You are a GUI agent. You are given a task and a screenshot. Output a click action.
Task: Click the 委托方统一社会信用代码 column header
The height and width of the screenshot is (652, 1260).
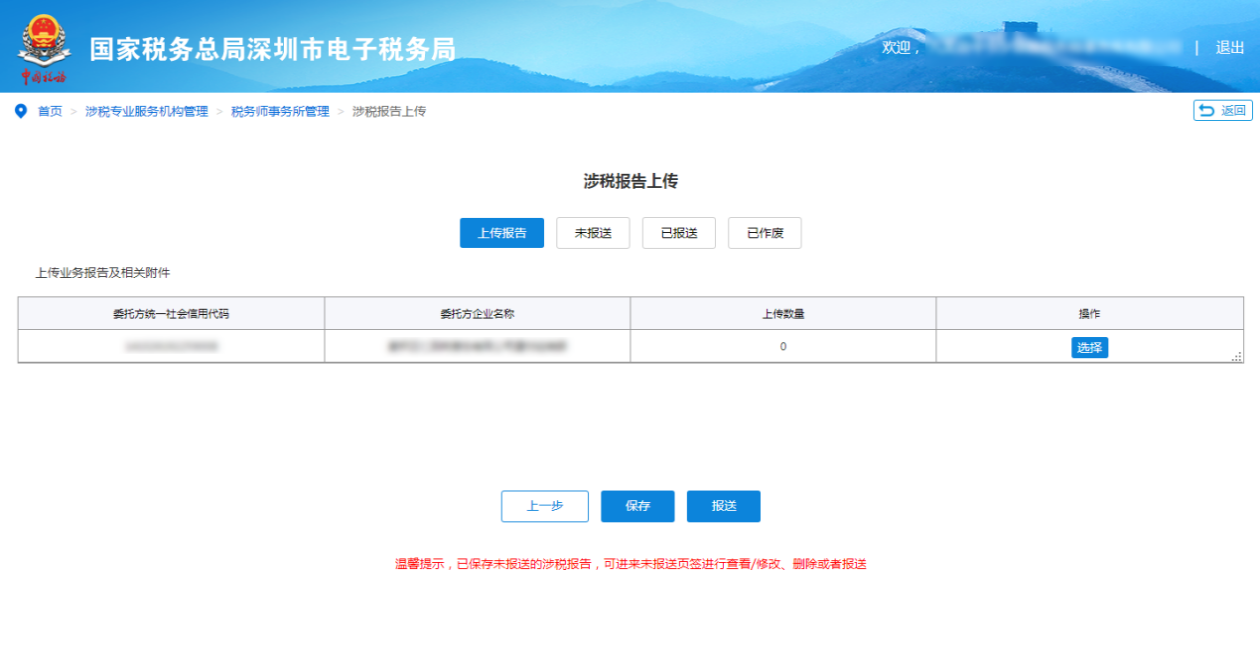pyautogui.click(x=171, y=313)
